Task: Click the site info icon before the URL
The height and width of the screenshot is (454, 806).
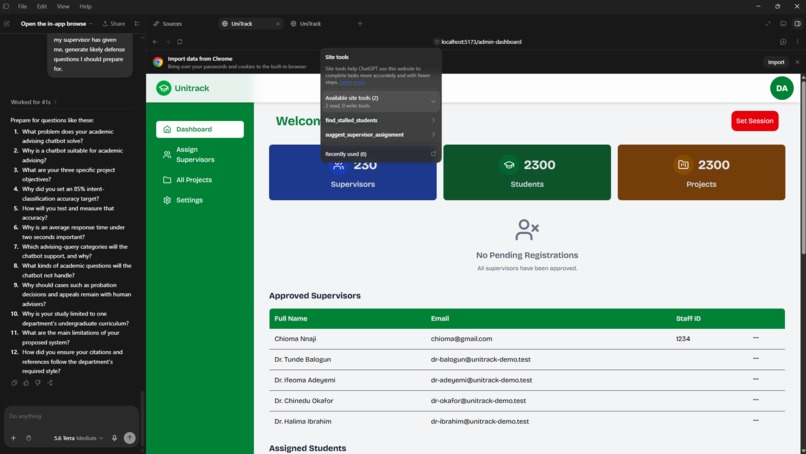Action: pos(436,42)
